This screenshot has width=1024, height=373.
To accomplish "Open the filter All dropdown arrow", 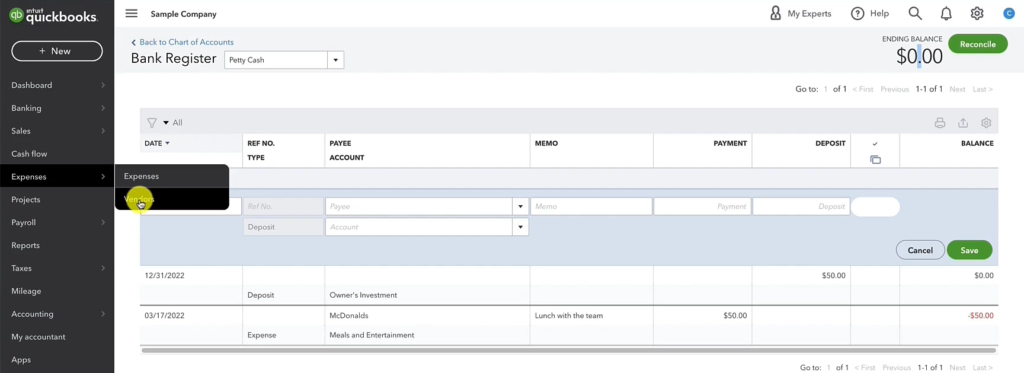I will click(x=166, y=123).
